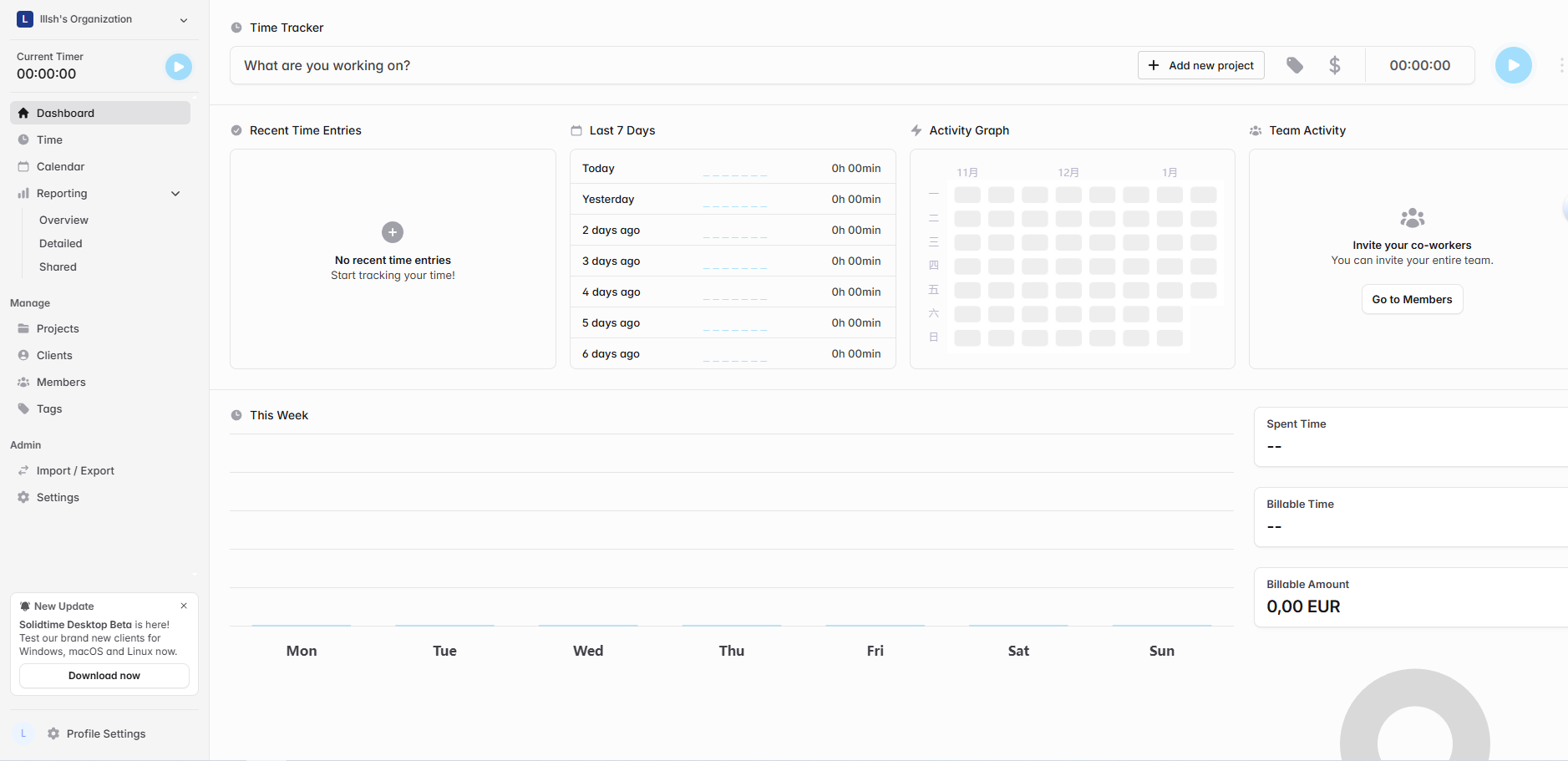This screenshot has height=761, width=1568.
Task: Click the Profile Settings gear icon
Action: (53, 733)
